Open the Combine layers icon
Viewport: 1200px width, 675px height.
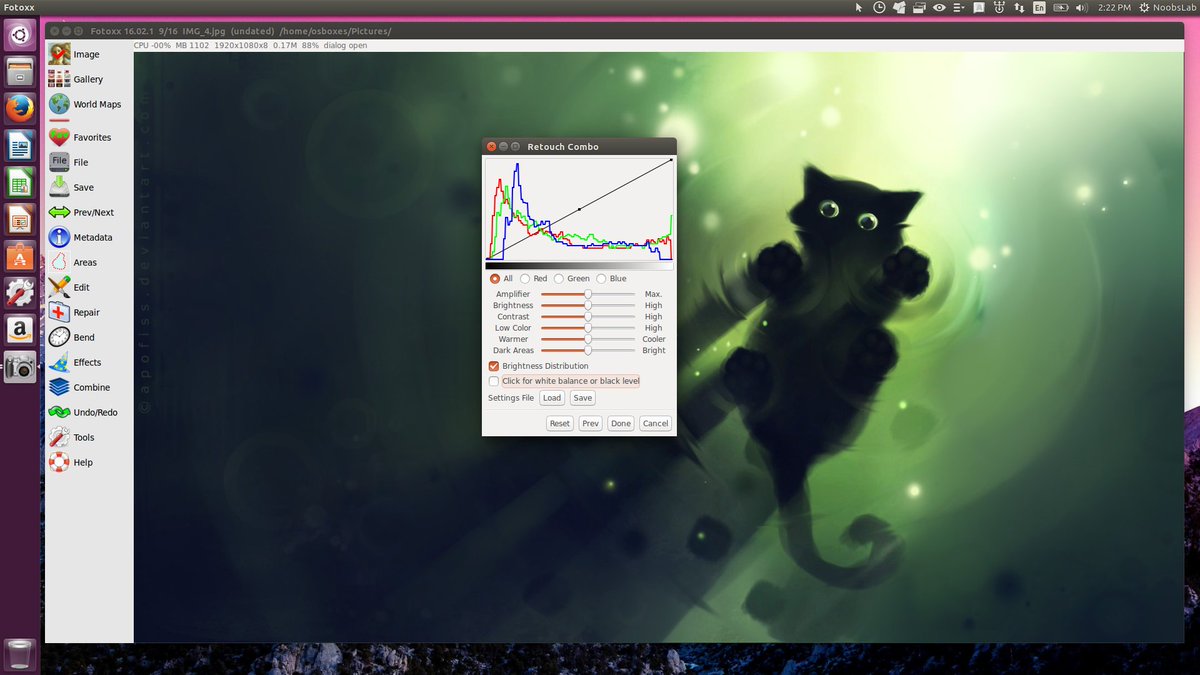point(59,387)
